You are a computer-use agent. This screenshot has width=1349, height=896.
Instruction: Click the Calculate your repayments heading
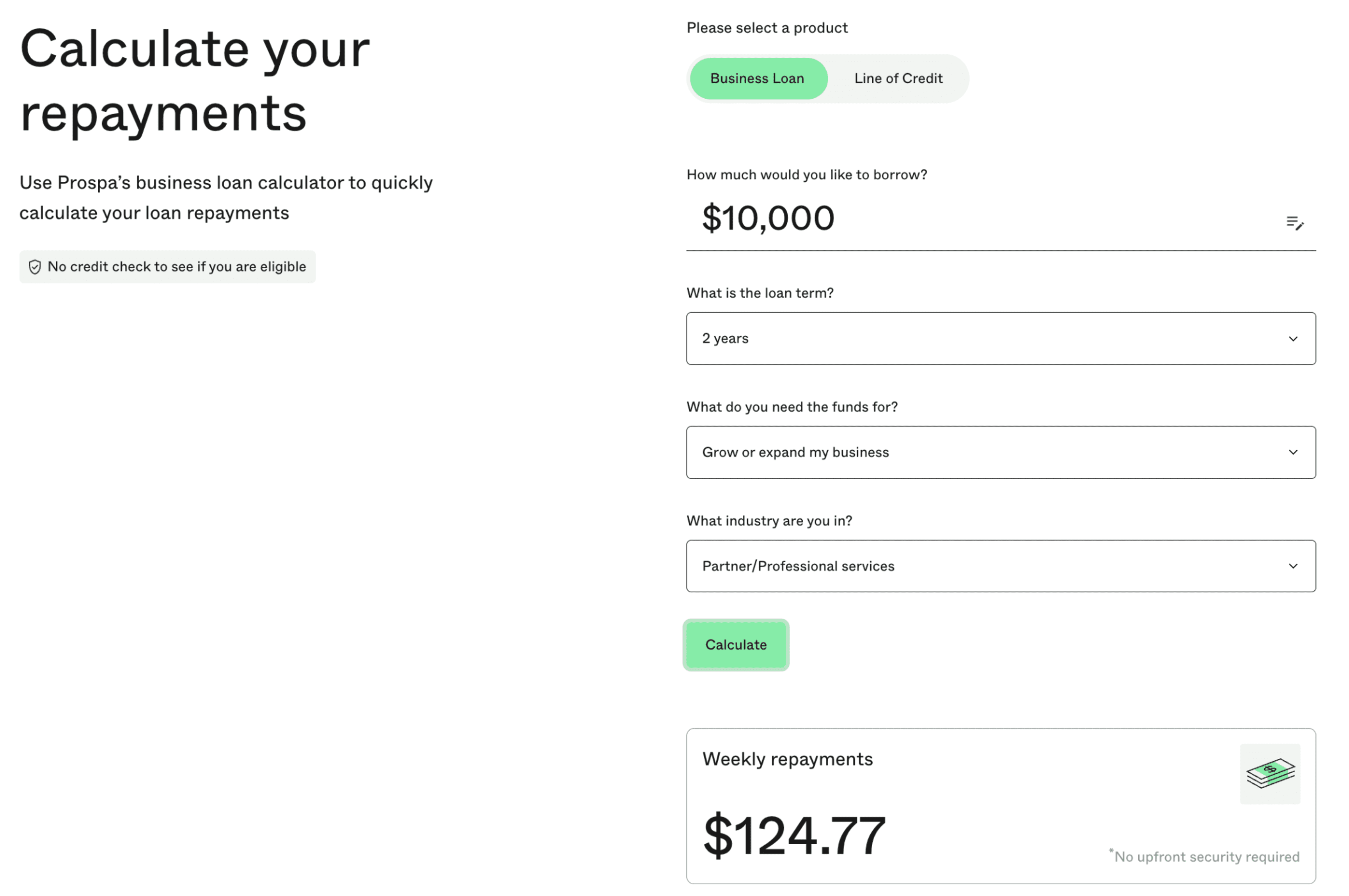pyautogui.click(x=195, y=81)
